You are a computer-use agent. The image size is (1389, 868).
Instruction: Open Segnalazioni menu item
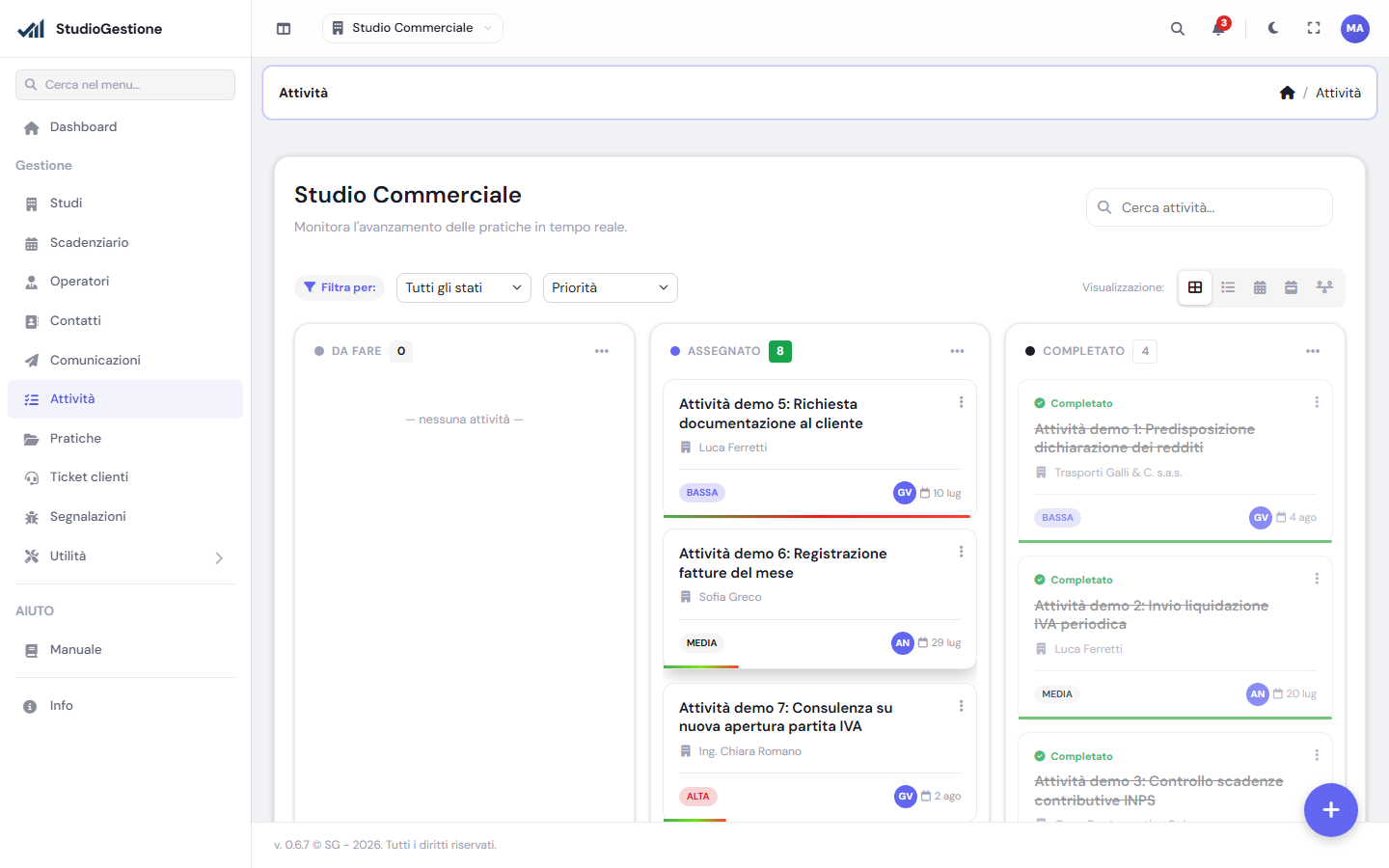(125, 517)
